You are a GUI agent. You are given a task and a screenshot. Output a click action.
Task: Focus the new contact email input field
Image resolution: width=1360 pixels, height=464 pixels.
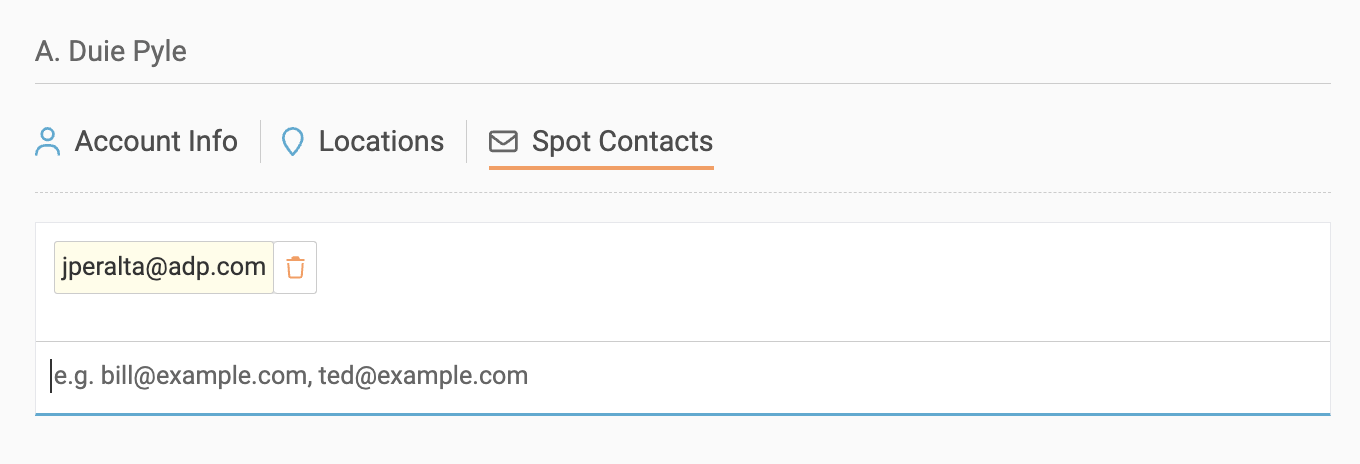click(682, 377)
